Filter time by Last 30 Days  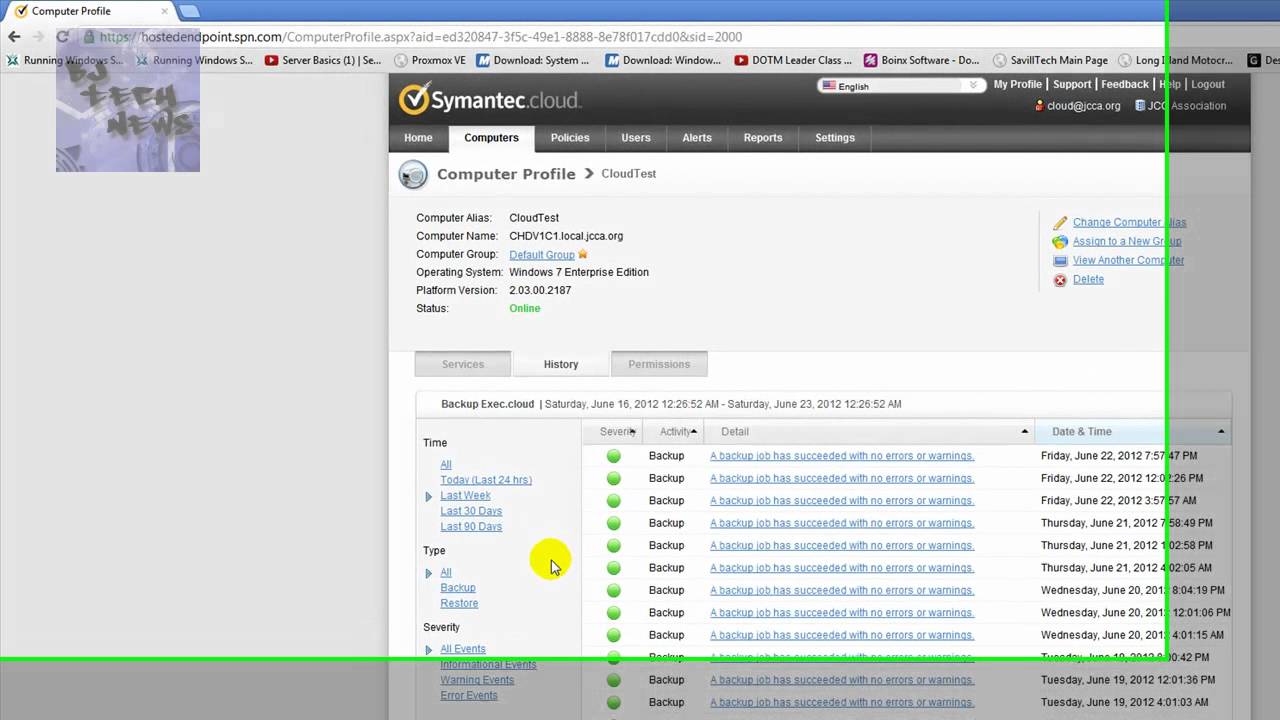click(471, 511)
